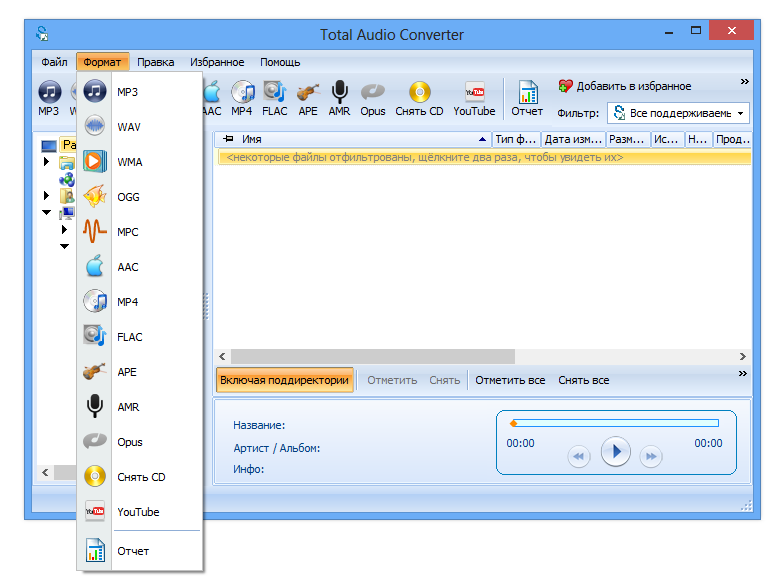777x580 pixels.
Task: Select YouTube entry in the Format menu
Action: point(140,512)
